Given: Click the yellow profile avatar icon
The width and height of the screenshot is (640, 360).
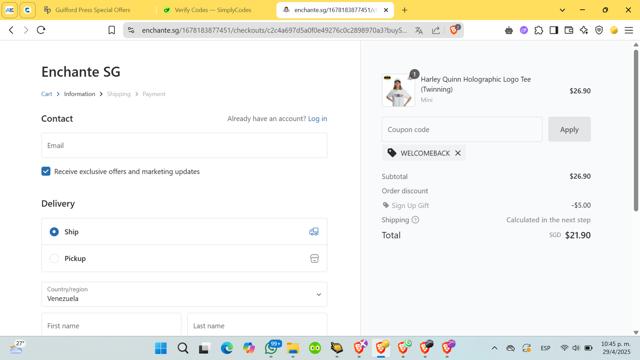Looking at the screenshot, I should point(614,30).
